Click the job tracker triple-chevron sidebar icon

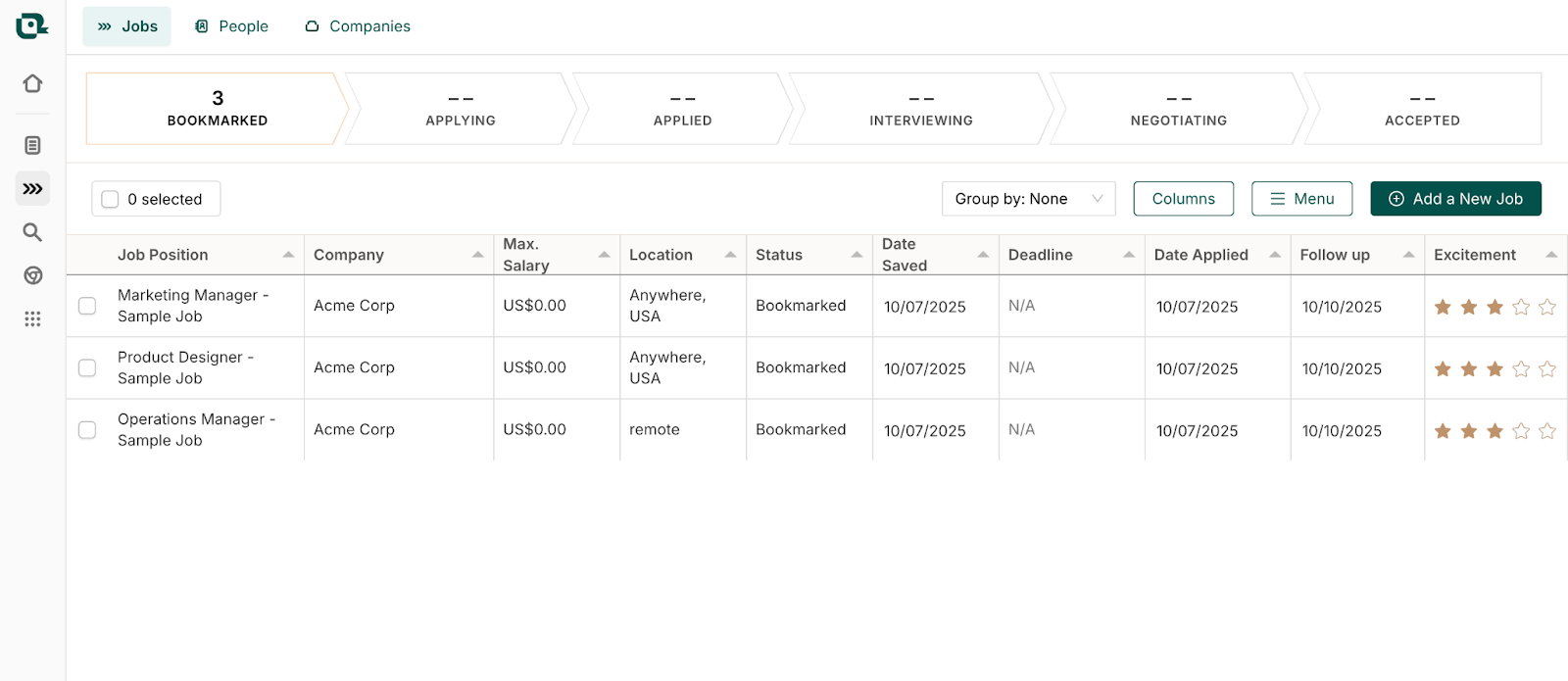pos(32,189)
